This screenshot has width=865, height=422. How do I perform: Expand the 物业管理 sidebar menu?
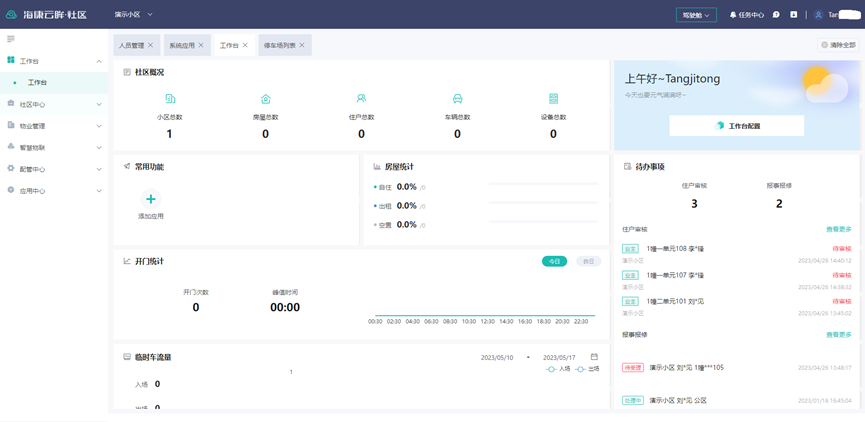tap(54, 126)
